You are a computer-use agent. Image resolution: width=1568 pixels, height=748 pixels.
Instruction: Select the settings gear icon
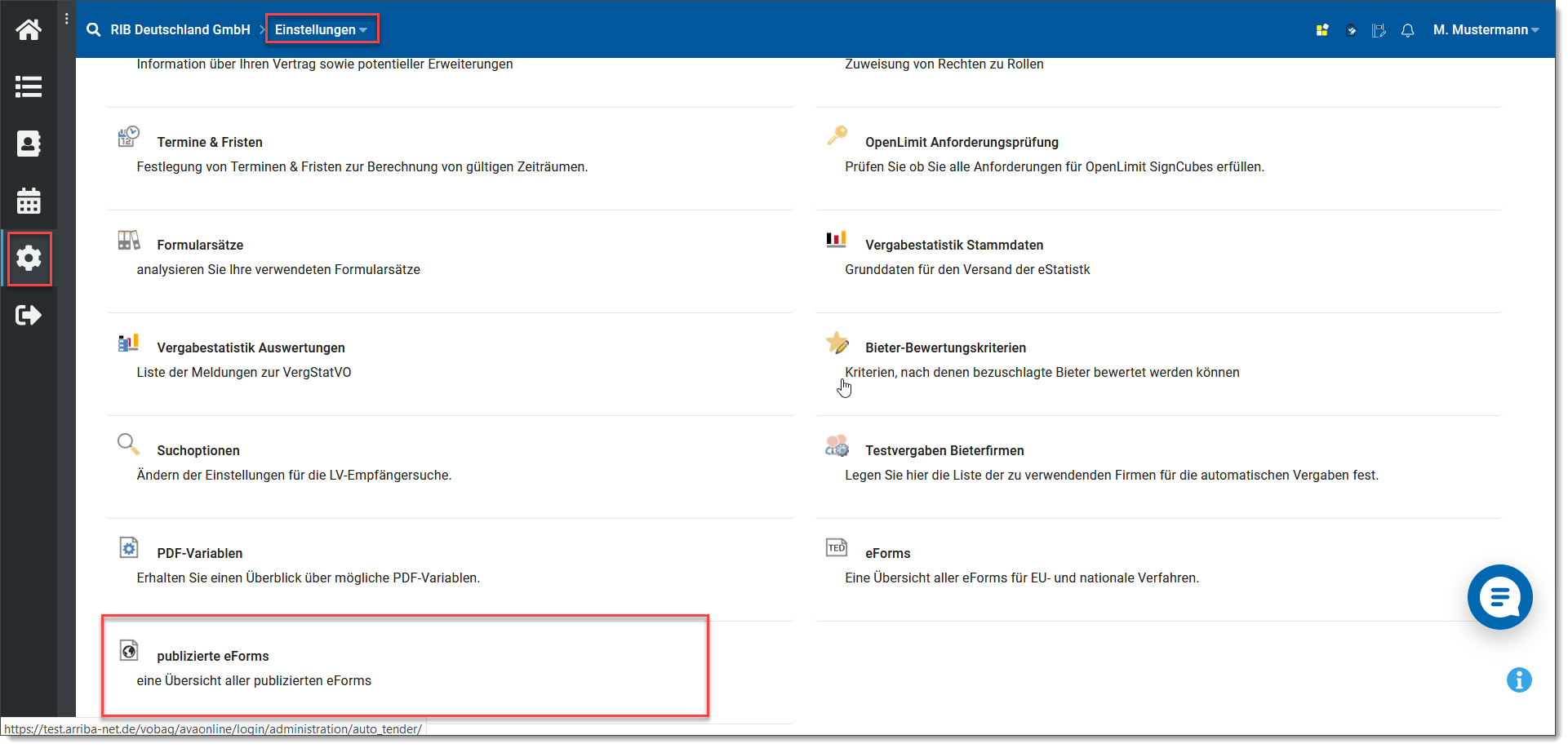[29, 259]
